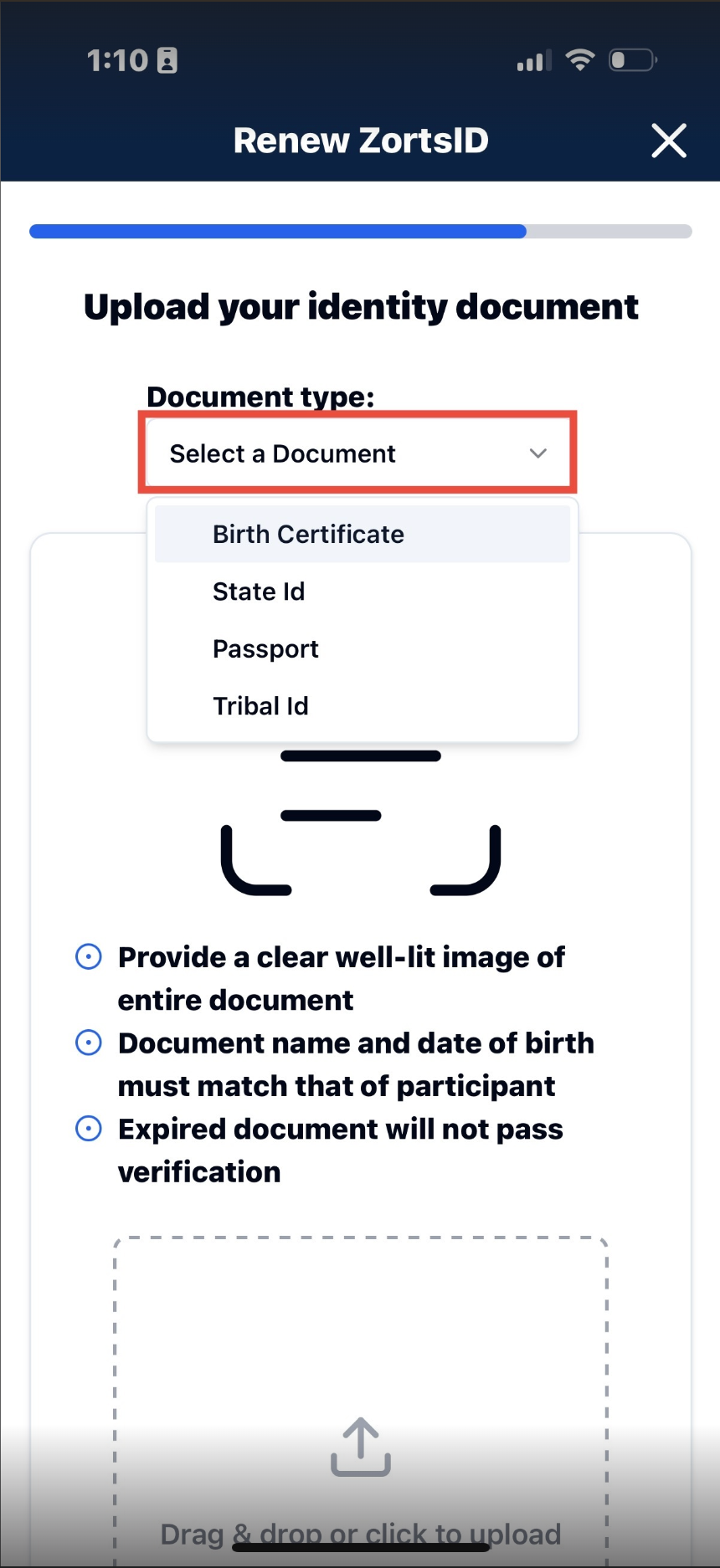Viewport: 720px width, 1568px height.
Task: Open the Select a Document dropdown
Action: [x=357, y=453]
